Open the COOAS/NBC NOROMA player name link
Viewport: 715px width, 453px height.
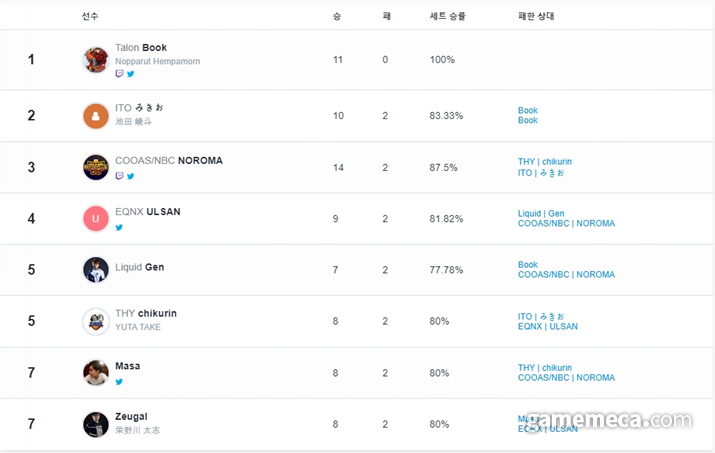click(169, 160)
